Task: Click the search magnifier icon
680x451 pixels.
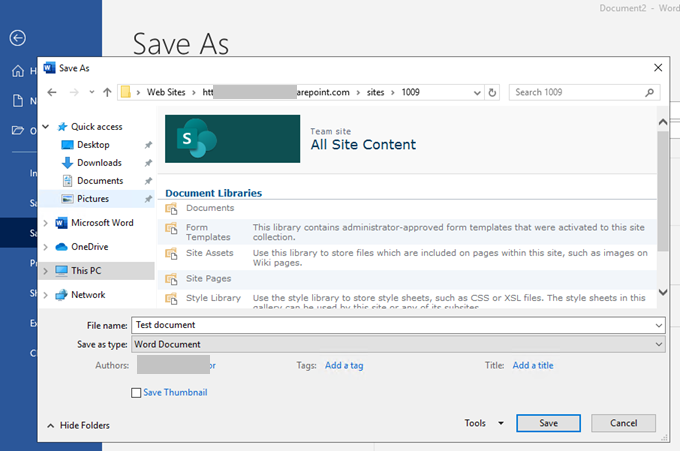Action: click(x=649, y=92)
